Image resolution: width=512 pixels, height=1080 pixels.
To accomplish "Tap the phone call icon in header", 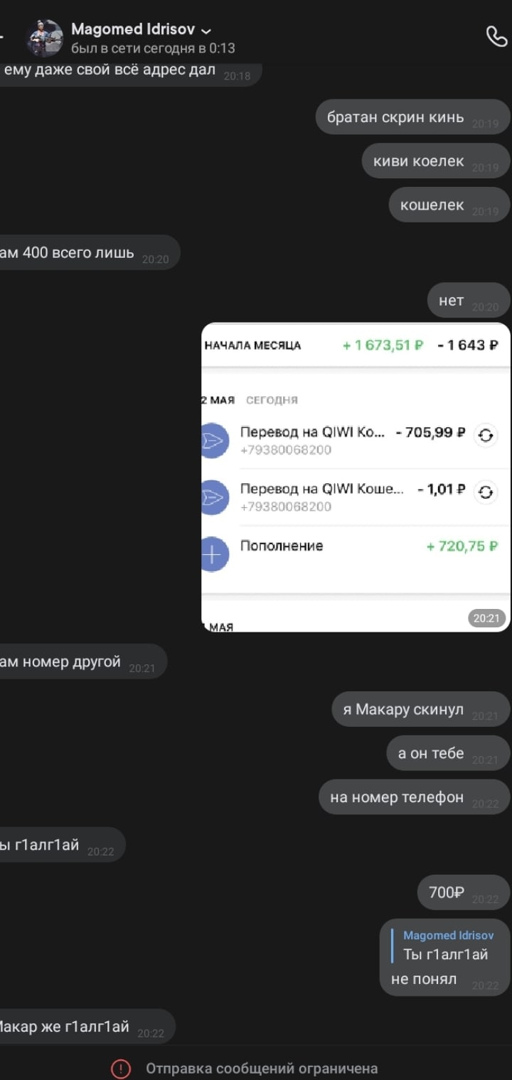I will click(496, 37).
